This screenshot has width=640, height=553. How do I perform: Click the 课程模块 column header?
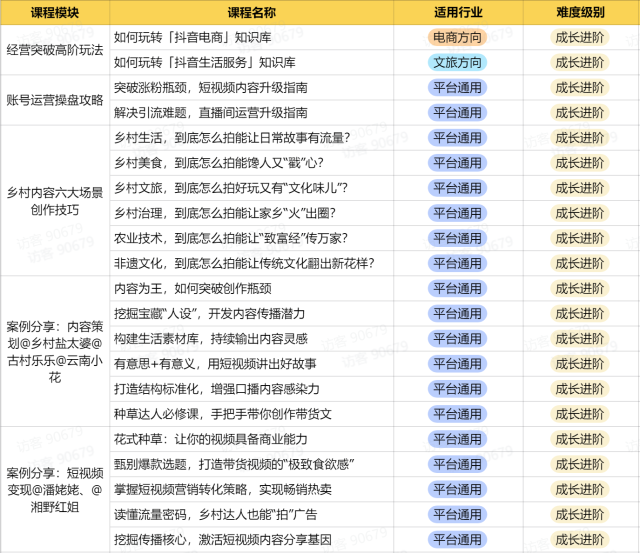click(x=55, y=13)
